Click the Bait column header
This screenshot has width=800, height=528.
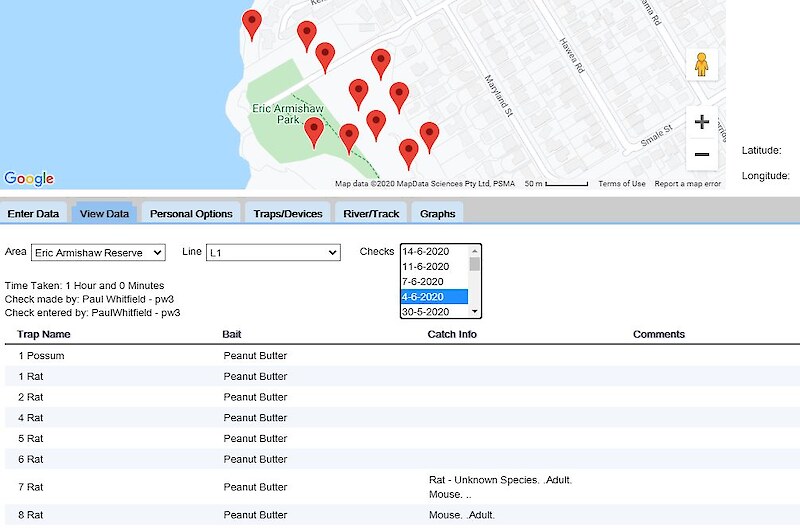point(232,334)
